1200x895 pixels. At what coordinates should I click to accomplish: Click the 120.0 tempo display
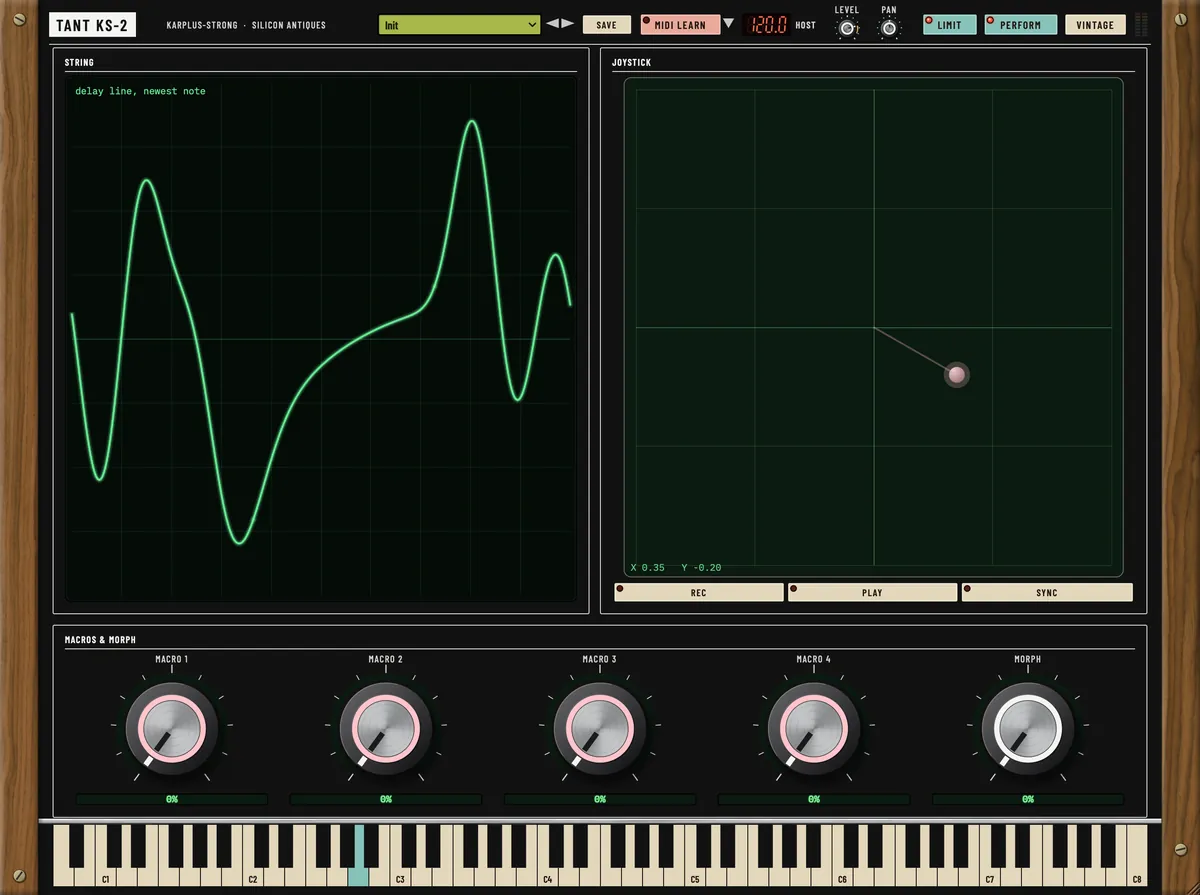click(x=769, y=25)
